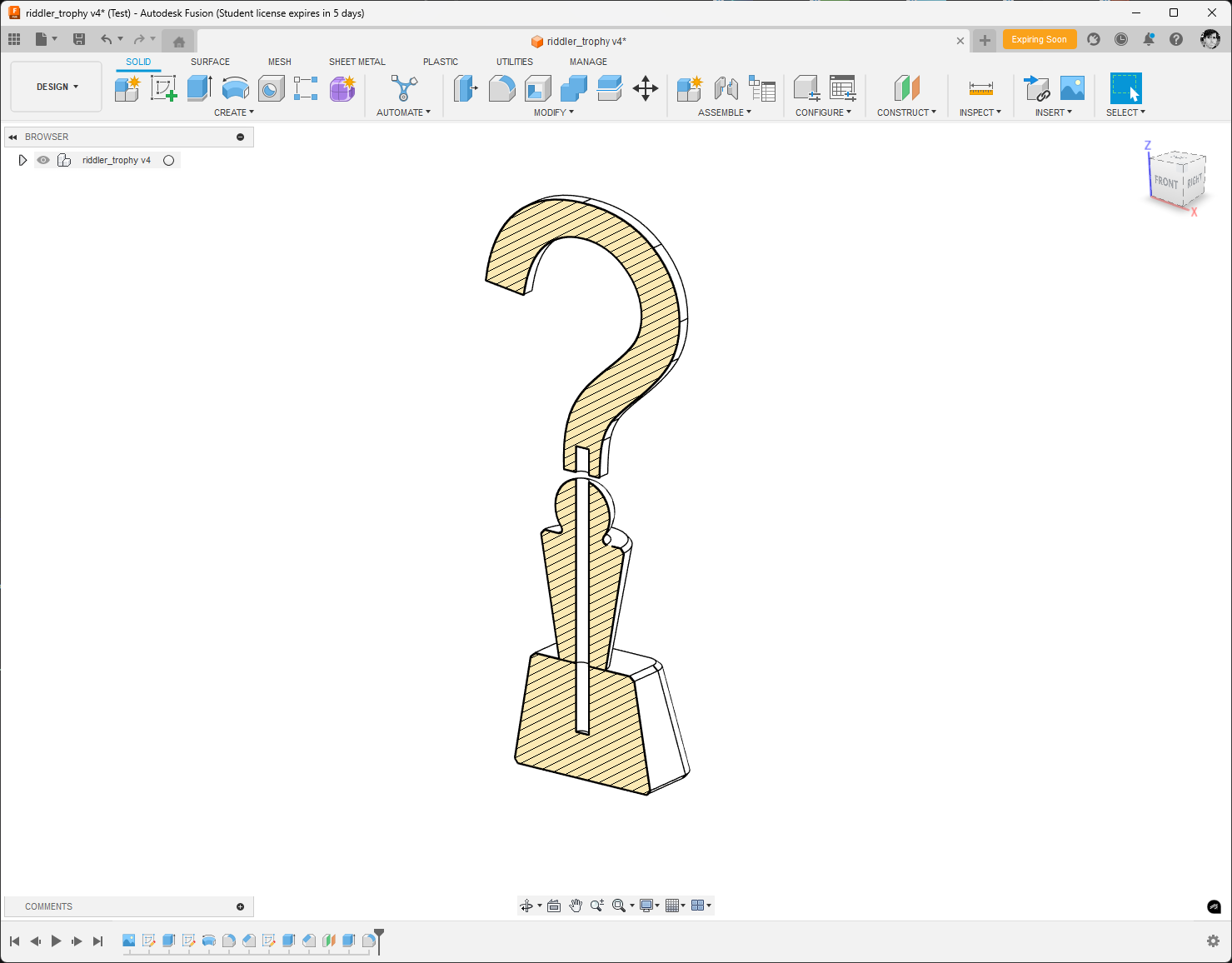The image size is (1232, 963).
Task: Open the user profile avatar
Action: coord(1210,39)
